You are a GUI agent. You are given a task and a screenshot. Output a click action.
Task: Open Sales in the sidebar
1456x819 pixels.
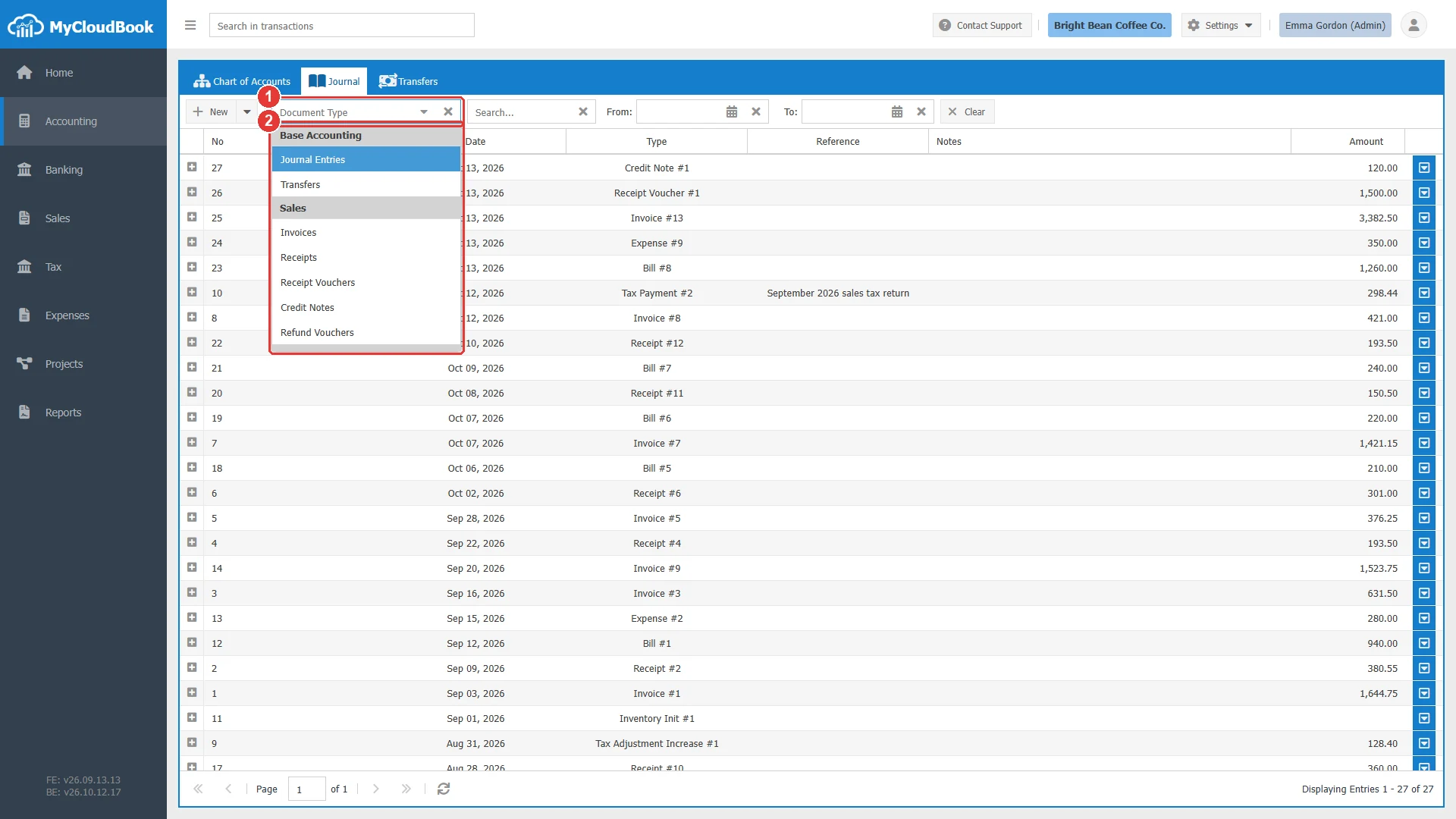pos(83,218)
